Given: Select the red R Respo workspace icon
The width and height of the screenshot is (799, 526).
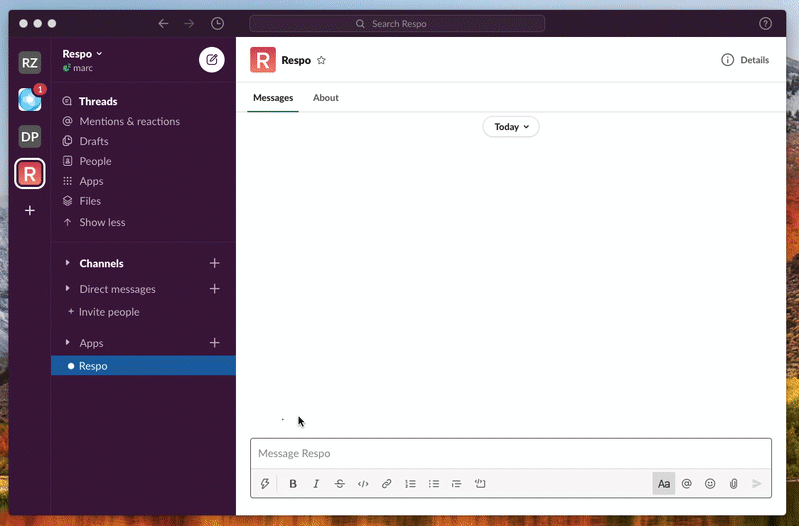Looking at the screenshot, I should pyautogui.click(x=30, y=174).
